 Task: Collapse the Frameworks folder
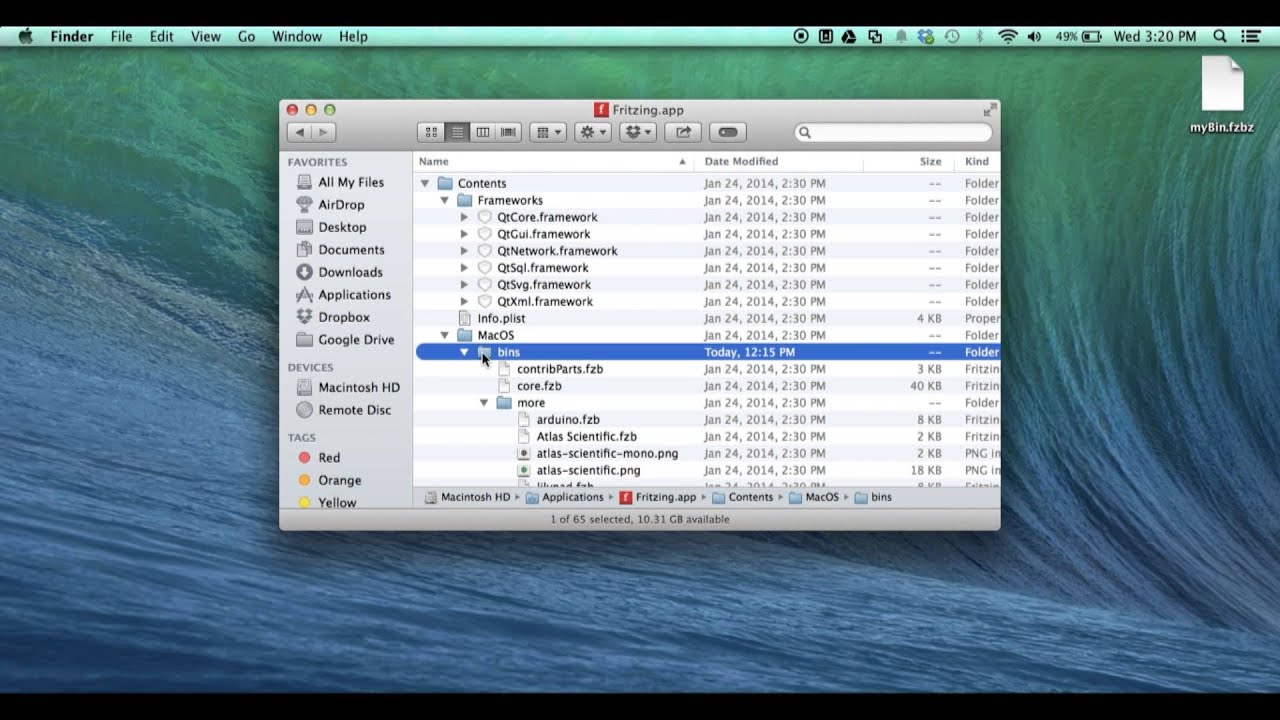tap(445, 200)
